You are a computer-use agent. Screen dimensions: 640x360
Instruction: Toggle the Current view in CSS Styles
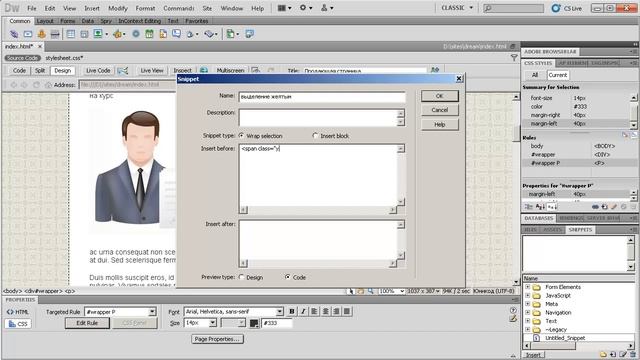click(x=558, y=75)
